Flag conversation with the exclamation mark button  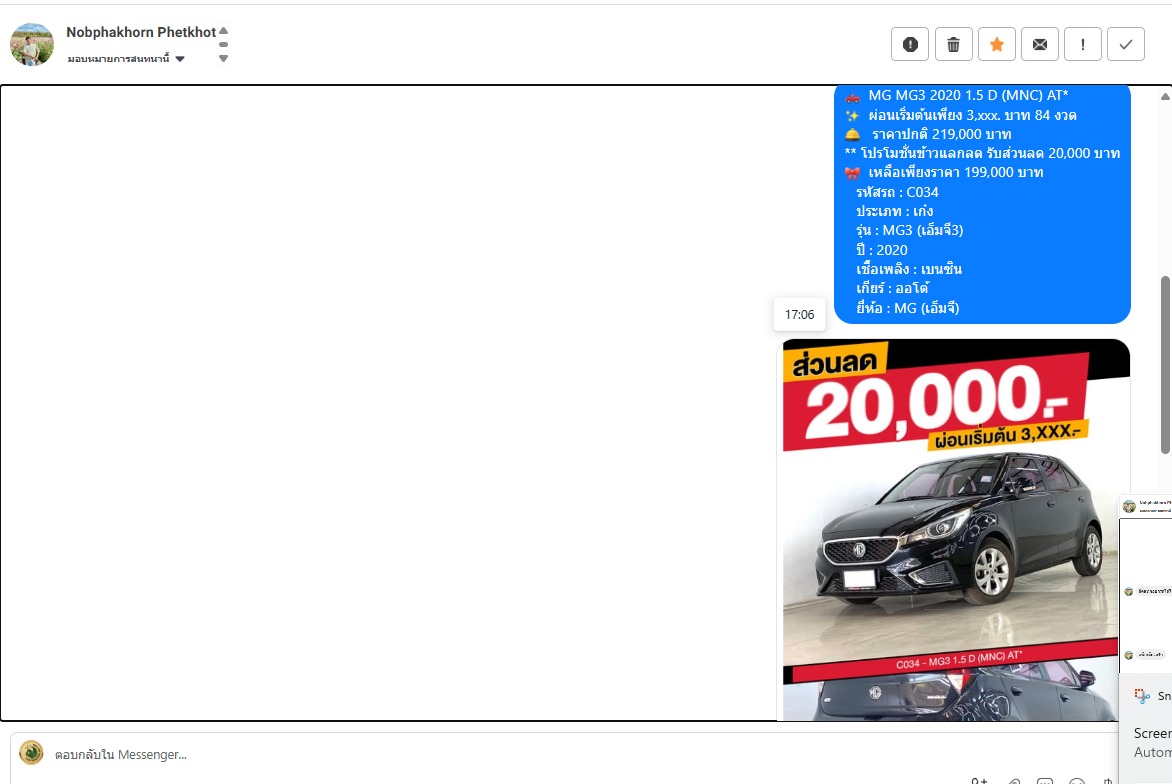tap(1082, 44)
